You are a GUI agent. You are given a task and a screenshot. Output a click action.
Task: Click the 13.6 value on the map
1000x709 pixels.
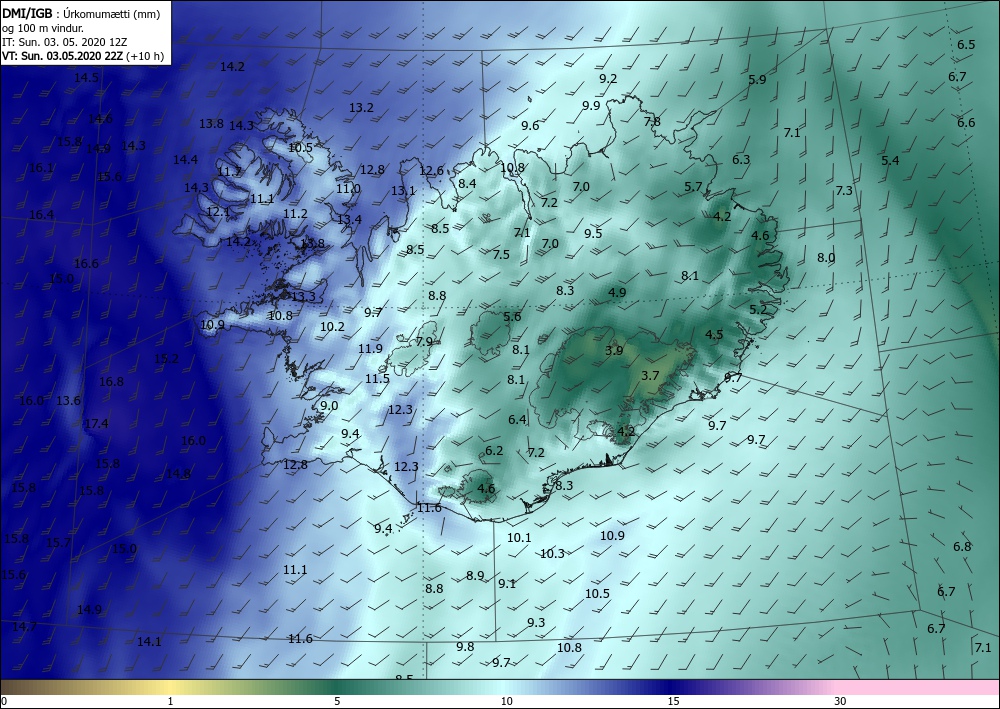click(x=68, y=400)
